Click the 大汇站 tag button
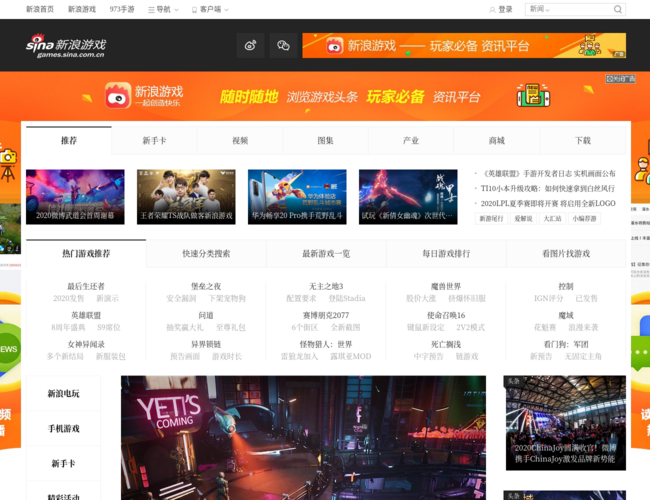The width and height of the screenshot is (650, 500). [552, 218]
